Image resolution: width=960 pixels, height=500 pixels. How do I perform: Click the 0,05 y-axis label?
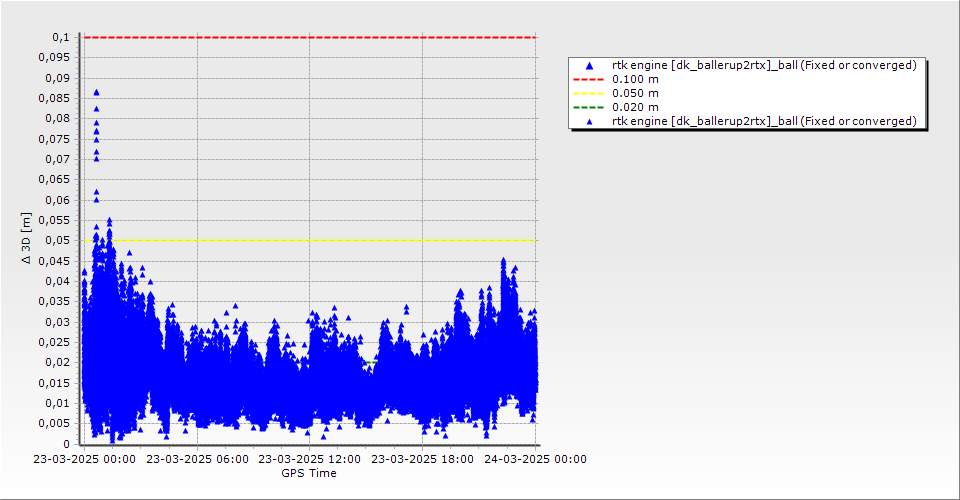(58, 241)
